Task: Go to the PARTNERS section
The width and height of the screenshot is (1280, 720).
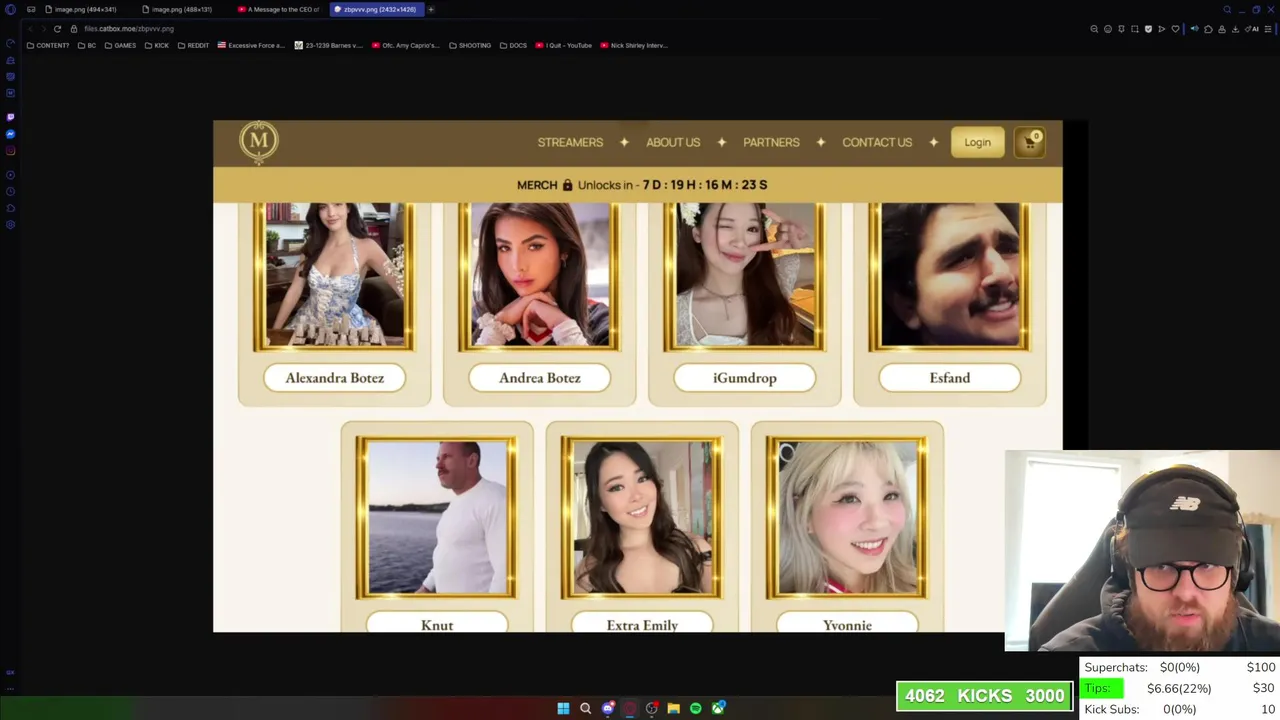Action: coord(771,142)
